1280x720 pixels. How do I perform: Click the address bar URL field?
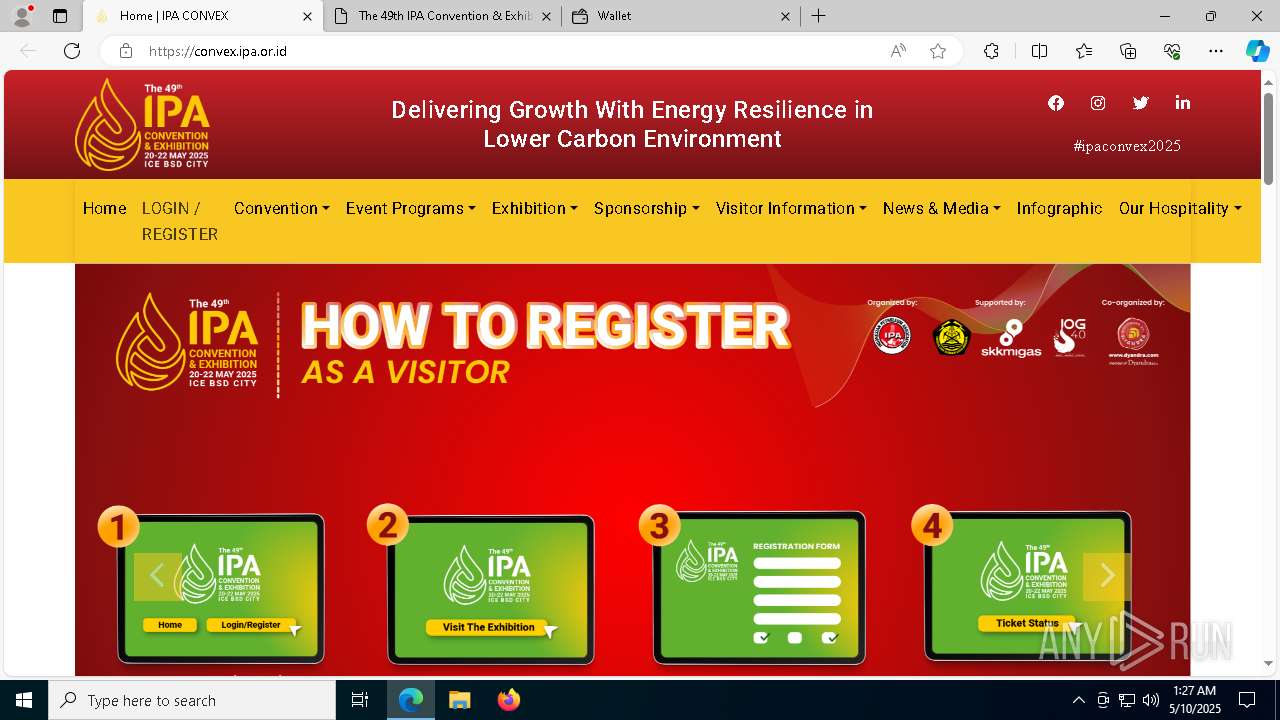point(510,51)
